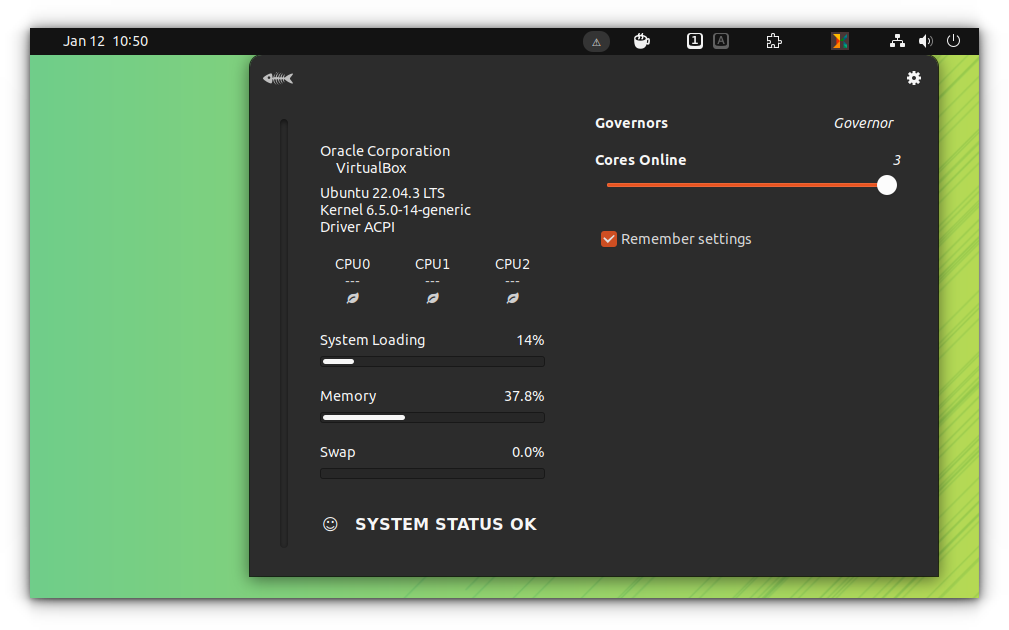Click the powersave leaf icon under CPU0
Image resolution: width=1009 pixels, height=630 pixels.
point(352,297)
